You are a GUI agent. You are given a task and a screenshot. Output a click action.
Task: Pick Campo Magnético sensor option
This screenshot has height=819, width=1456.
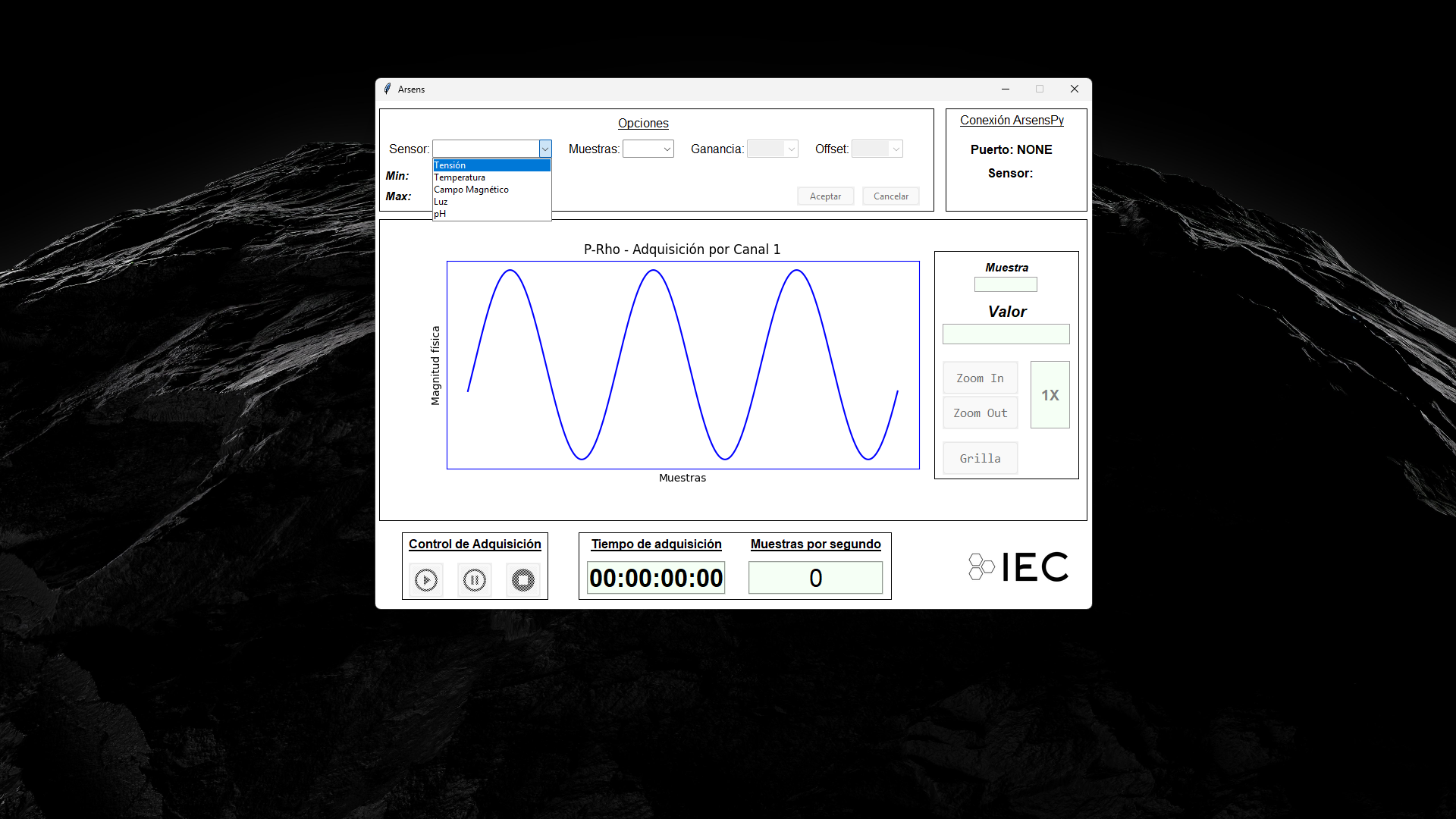pos(491,190)
